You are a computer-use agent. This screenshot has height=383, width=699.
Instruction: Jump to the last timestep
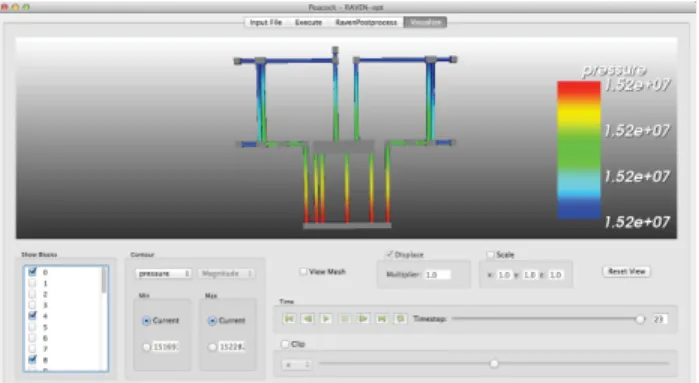[x=382, y=319]
